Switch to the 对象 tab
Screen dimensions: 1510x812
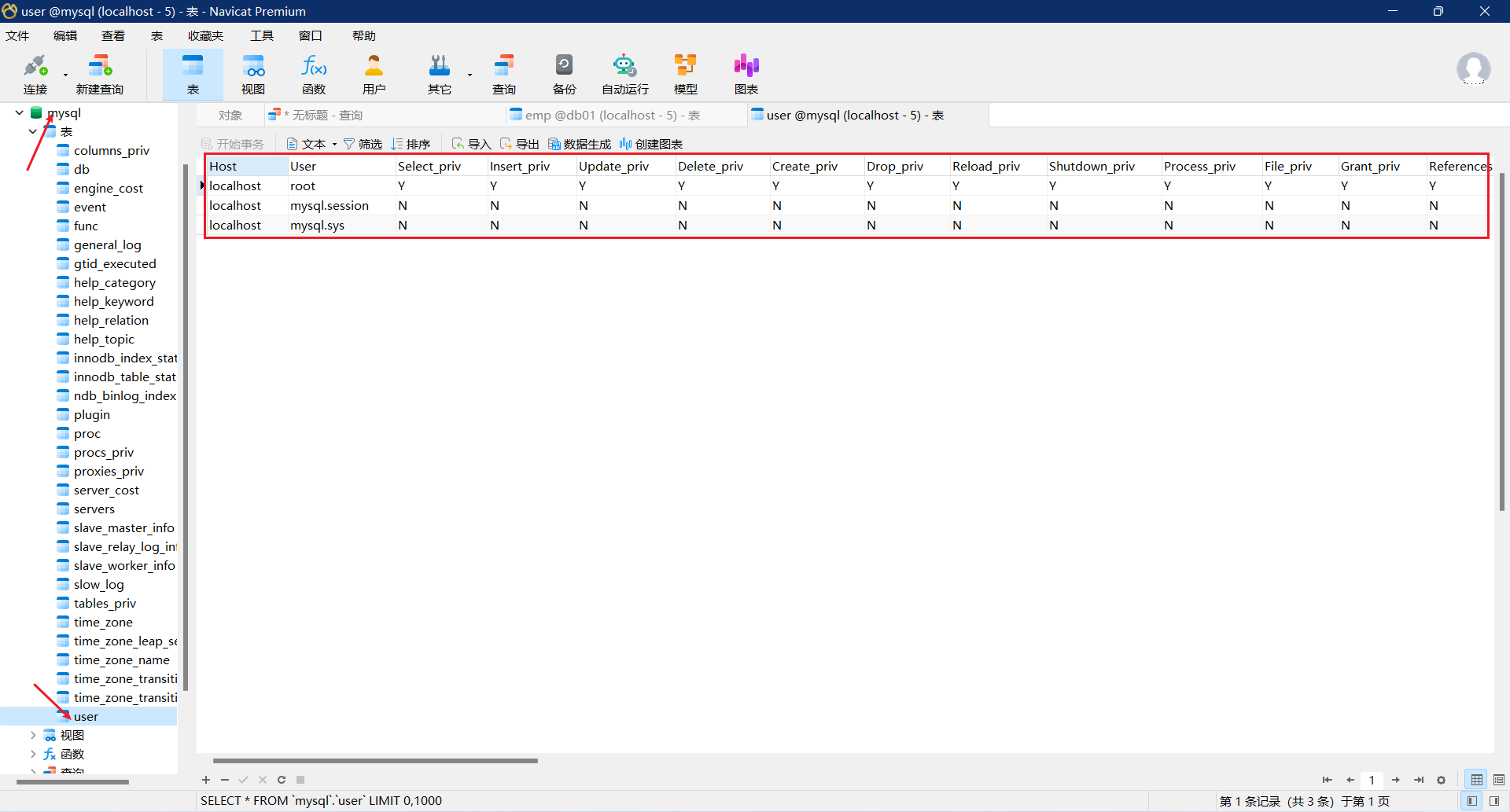230,116
